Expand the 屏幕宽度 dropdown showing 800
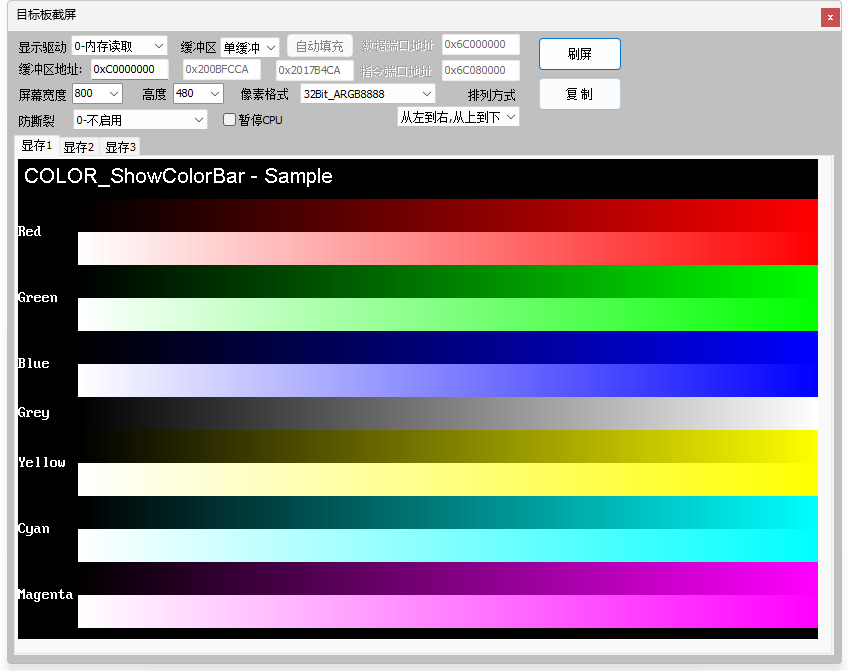This screenshot has height=671, width=849. 97,94
